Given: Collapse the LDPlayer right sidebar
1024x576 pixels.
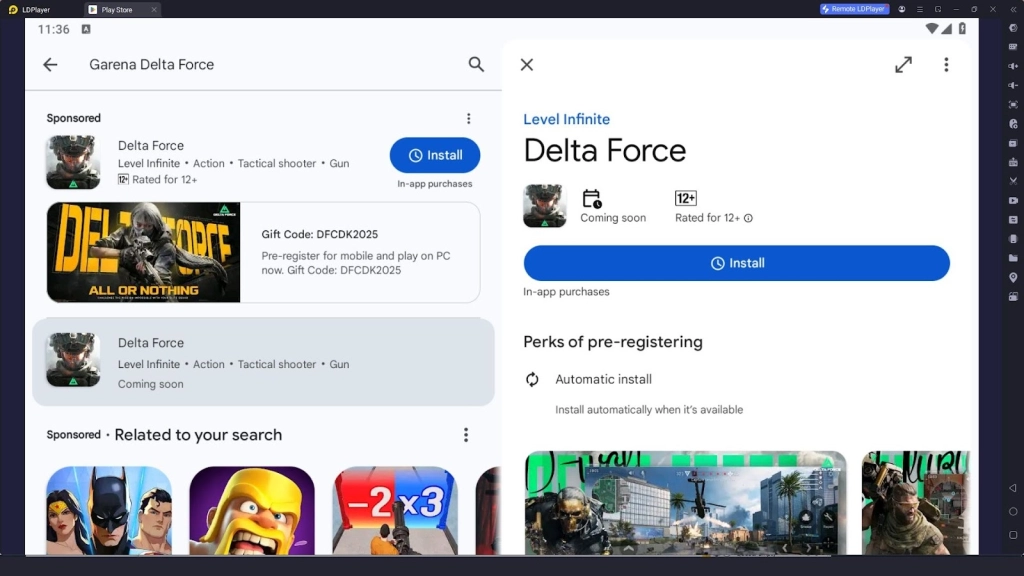Looking at the screenshot, I should tap(1013, 9).
